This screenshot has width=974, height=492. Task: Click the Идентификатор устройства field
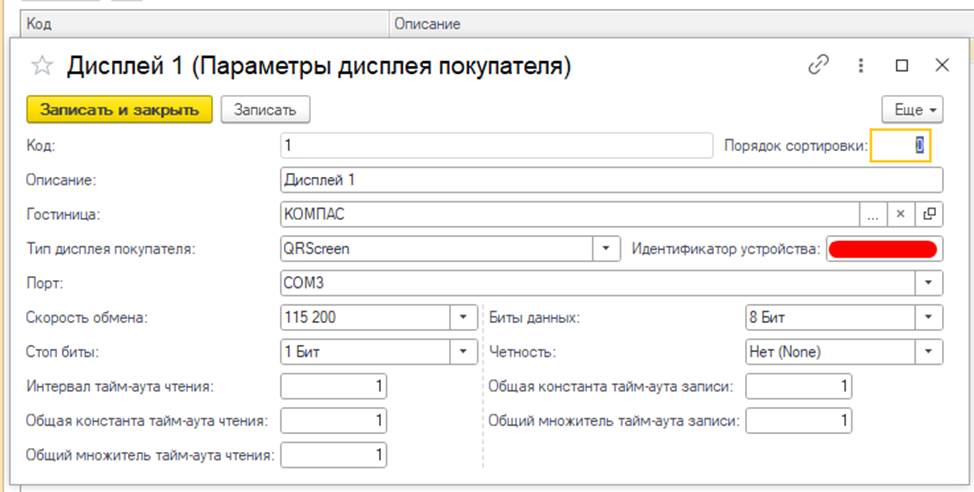[x=885, y=249]
